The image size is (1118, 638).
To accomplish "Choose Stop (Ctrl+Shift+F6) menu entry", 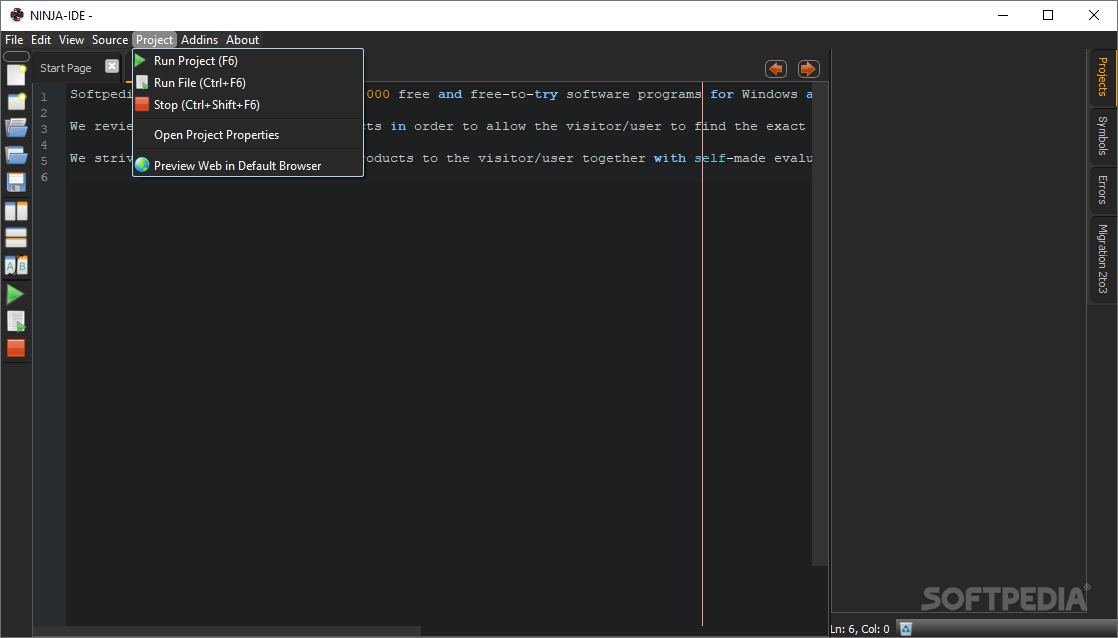I will [x=248, y=105].
